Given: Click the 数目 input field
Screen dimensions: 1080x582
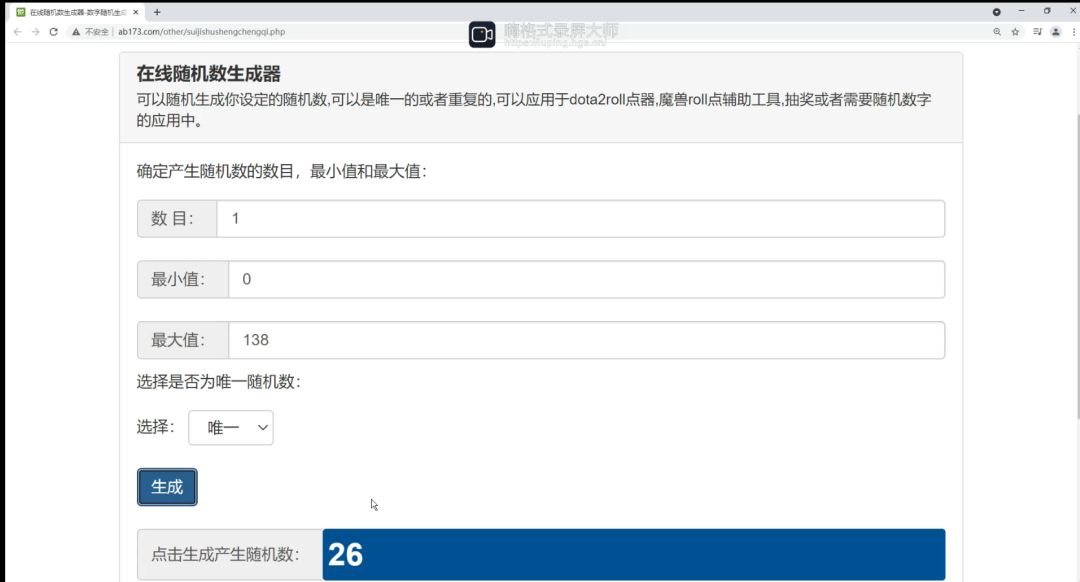Looking at the screenshot, I should point(581,218).
